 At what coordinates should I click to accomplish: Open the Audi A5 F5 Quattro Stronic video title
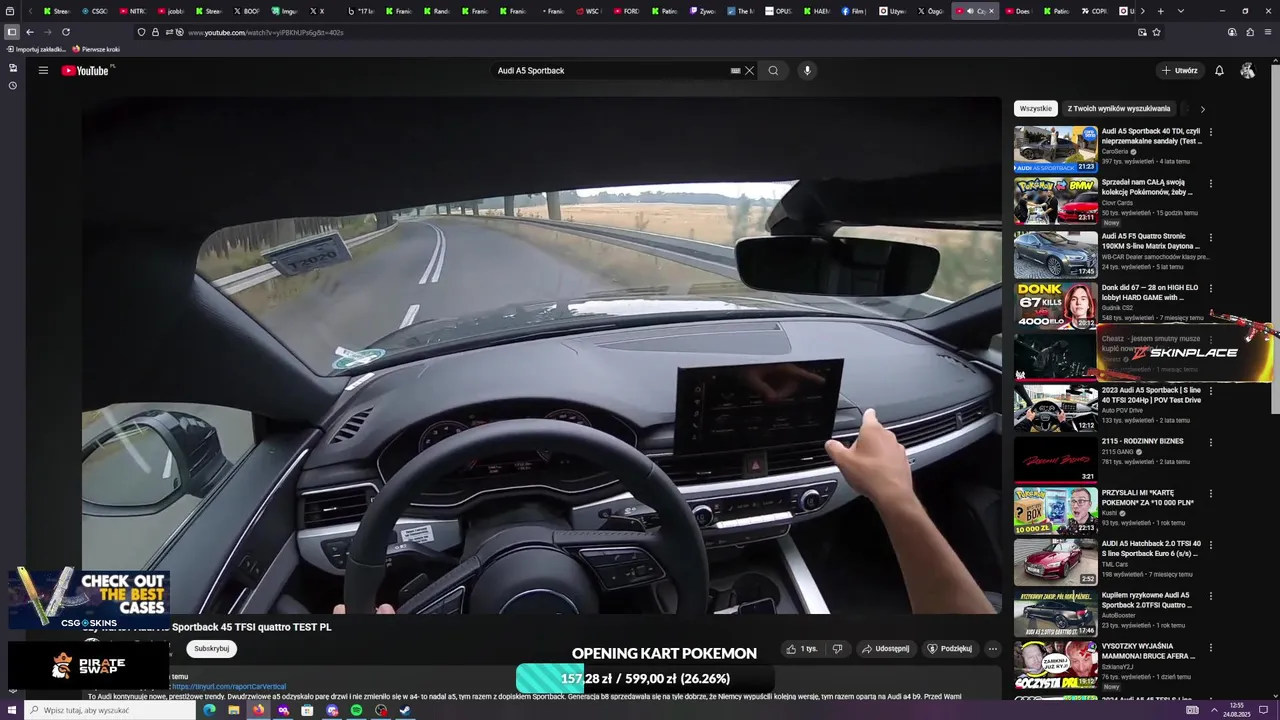[1150, 241]
